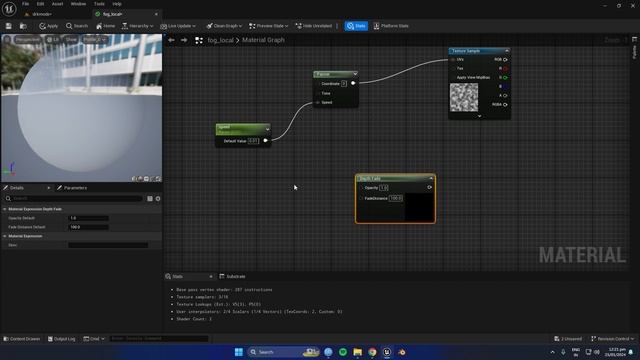The image size is (640, 360).
Task: Close the fog_local tab
Action: tap(156, 14)
